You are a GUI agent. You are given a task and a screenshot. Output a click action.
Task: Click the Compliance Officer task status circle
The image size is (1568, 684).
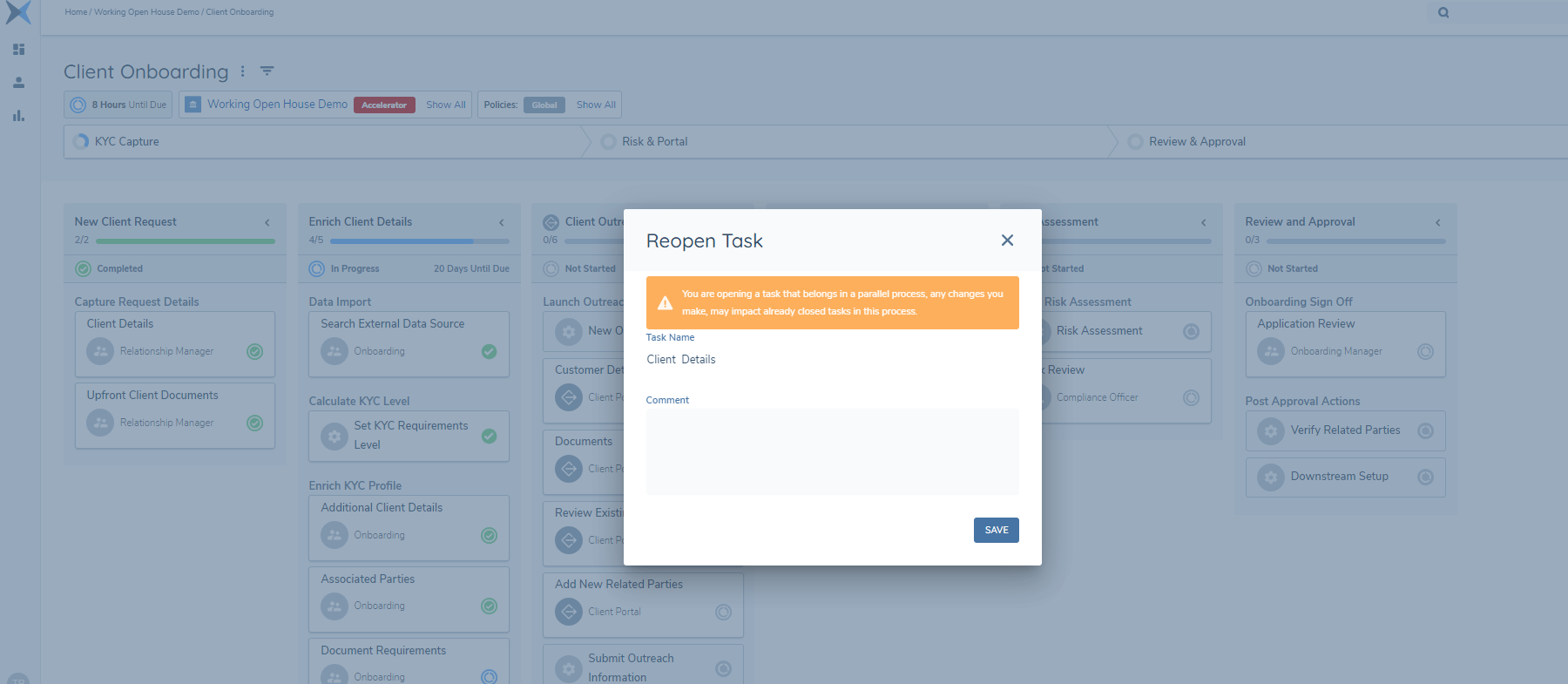click(1192, 397)
